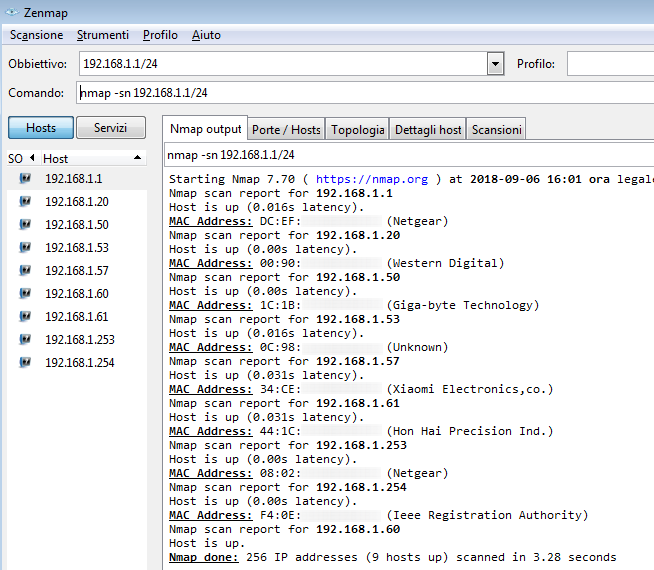Screen dimensions: 654x570
Task: Select host 192.168.1.254 in the list
Action: (79, 362)
